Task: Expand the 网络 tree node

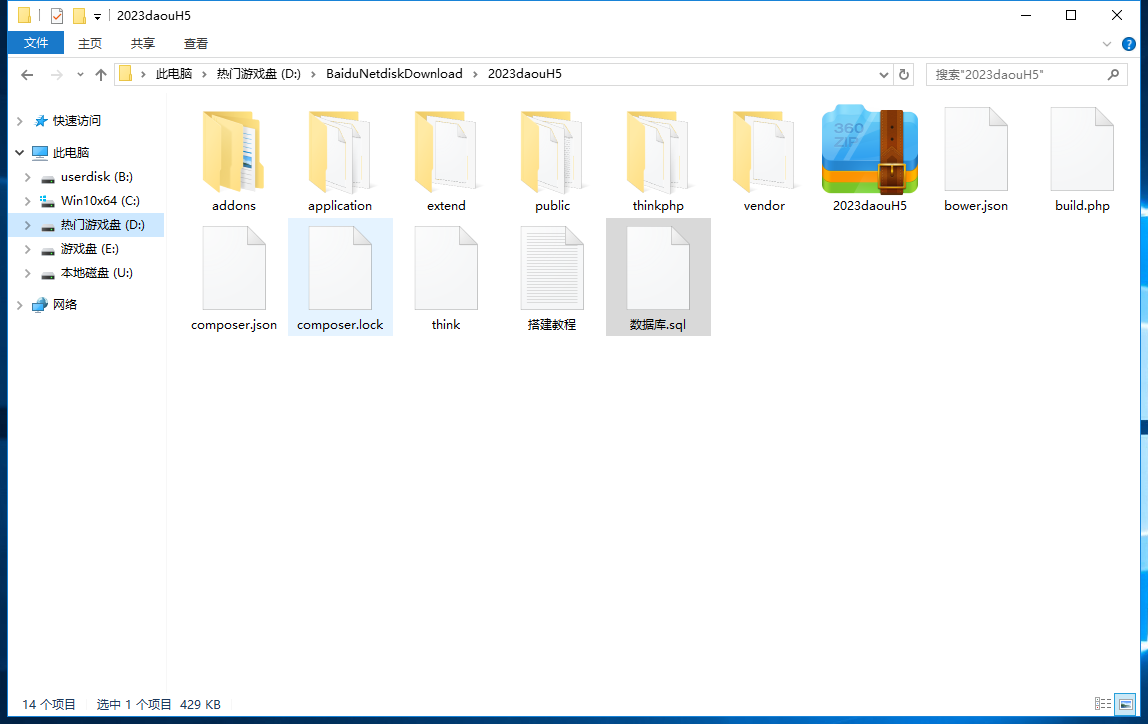Action: pyautogui.click(x=19, y=305)
